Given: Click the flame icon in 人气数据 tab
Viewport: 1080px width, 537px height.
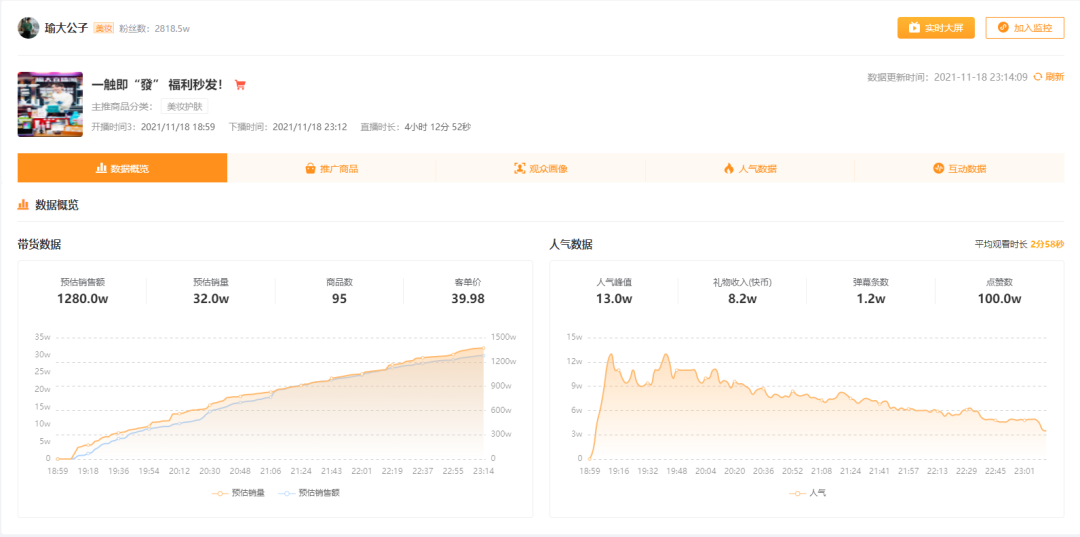Looking at the screenshot, I should tap(729, 168).
